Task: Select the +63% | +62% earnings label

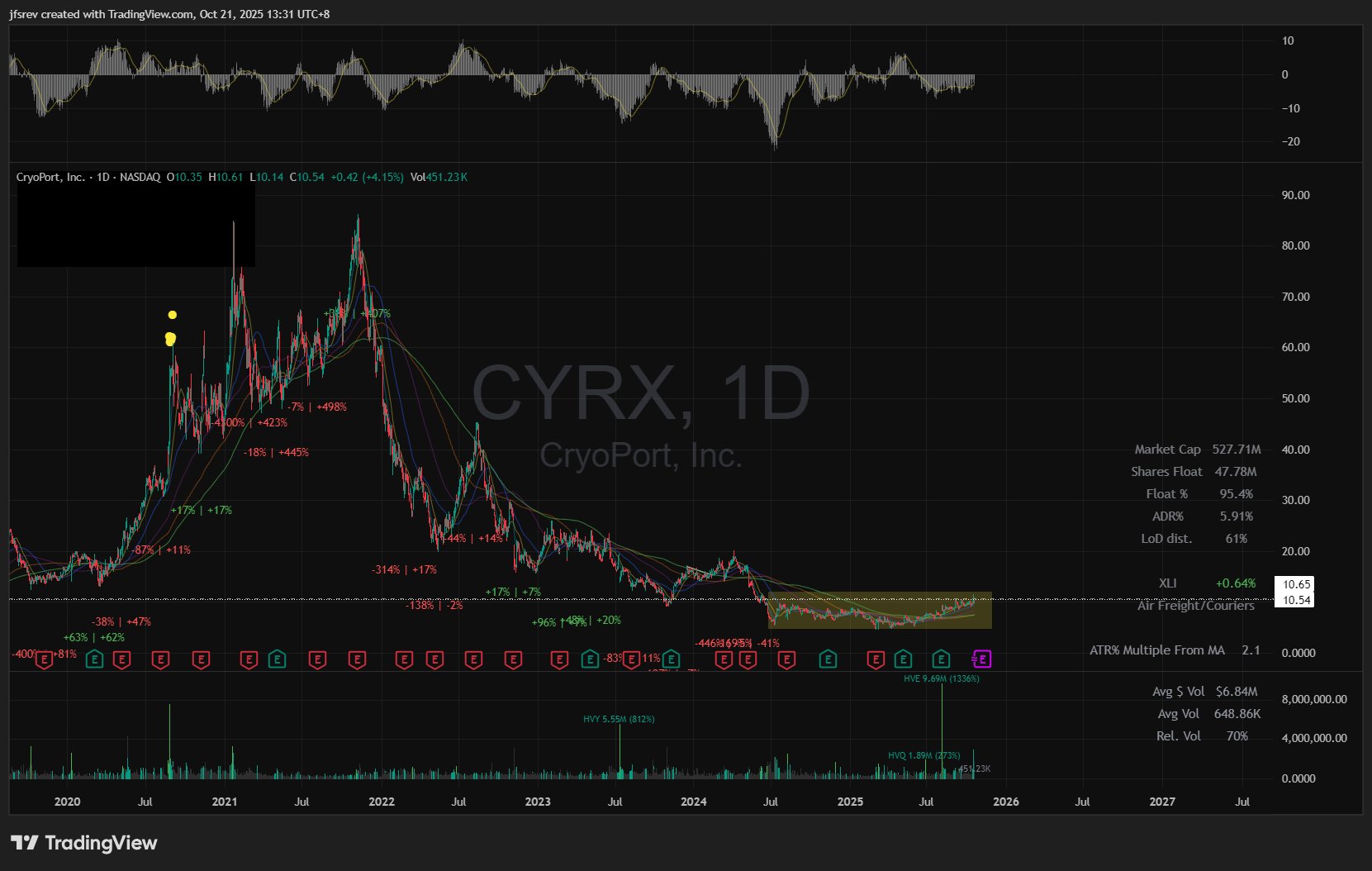Action: click(x=94, y=637)
